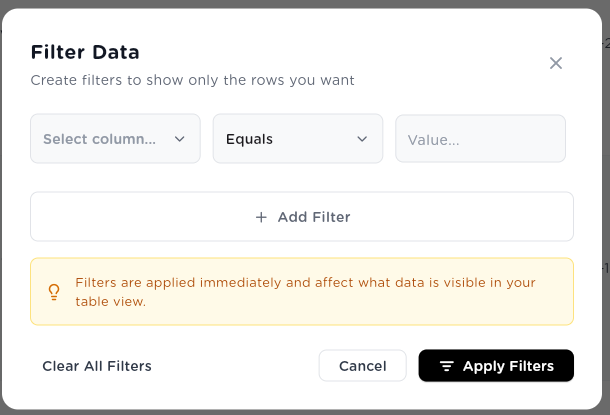Click the dimmed backdrop above the dialog
The width and height of the screenshot is (610, 415).
(305, 4)
